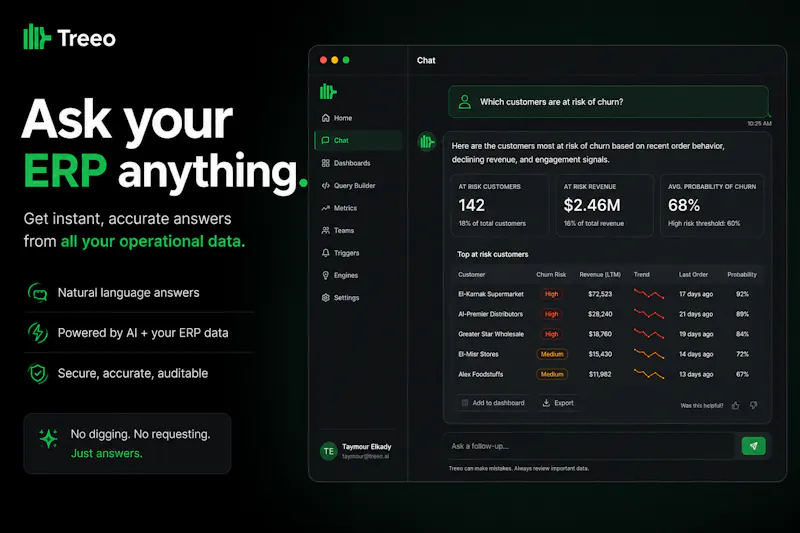Click the Add to dashboard button
The width and height of the screenshot is (800, 533).
(x=493, y=403)
